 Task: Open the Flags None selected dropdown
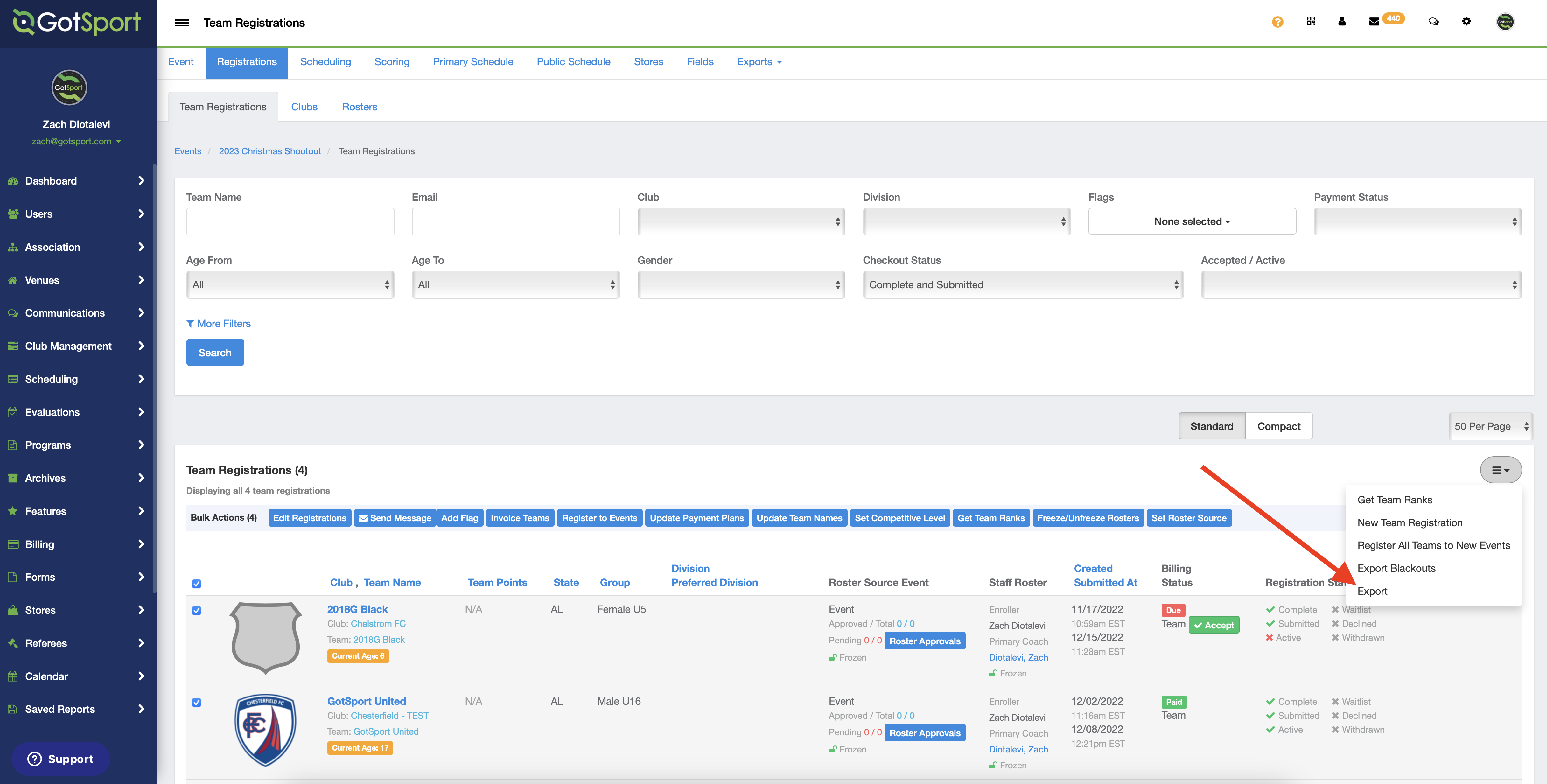pos(1192,222)
